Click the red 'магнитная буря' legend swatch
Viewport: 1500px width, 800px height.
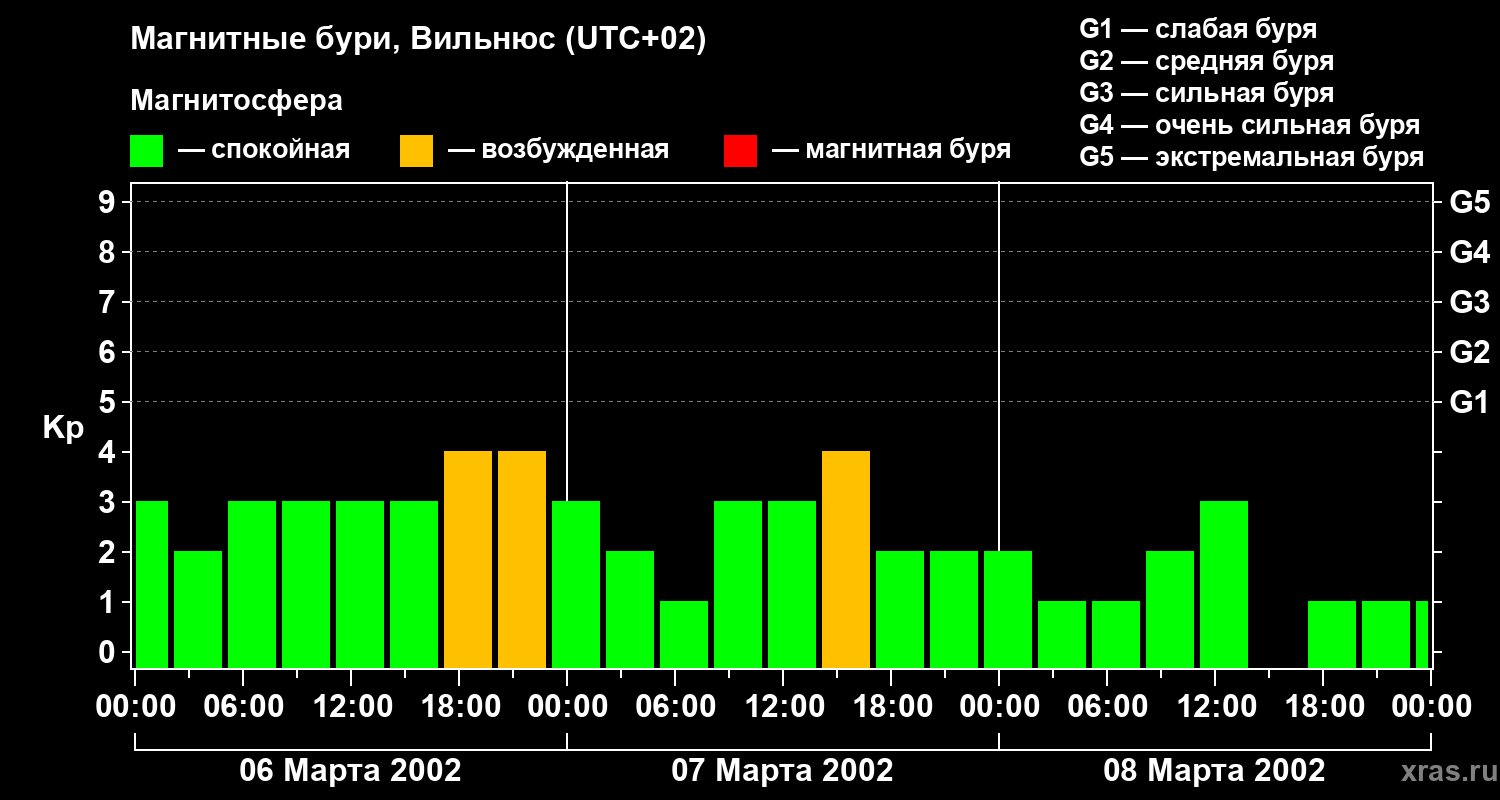pyautogui.click(x=741, y=151)
